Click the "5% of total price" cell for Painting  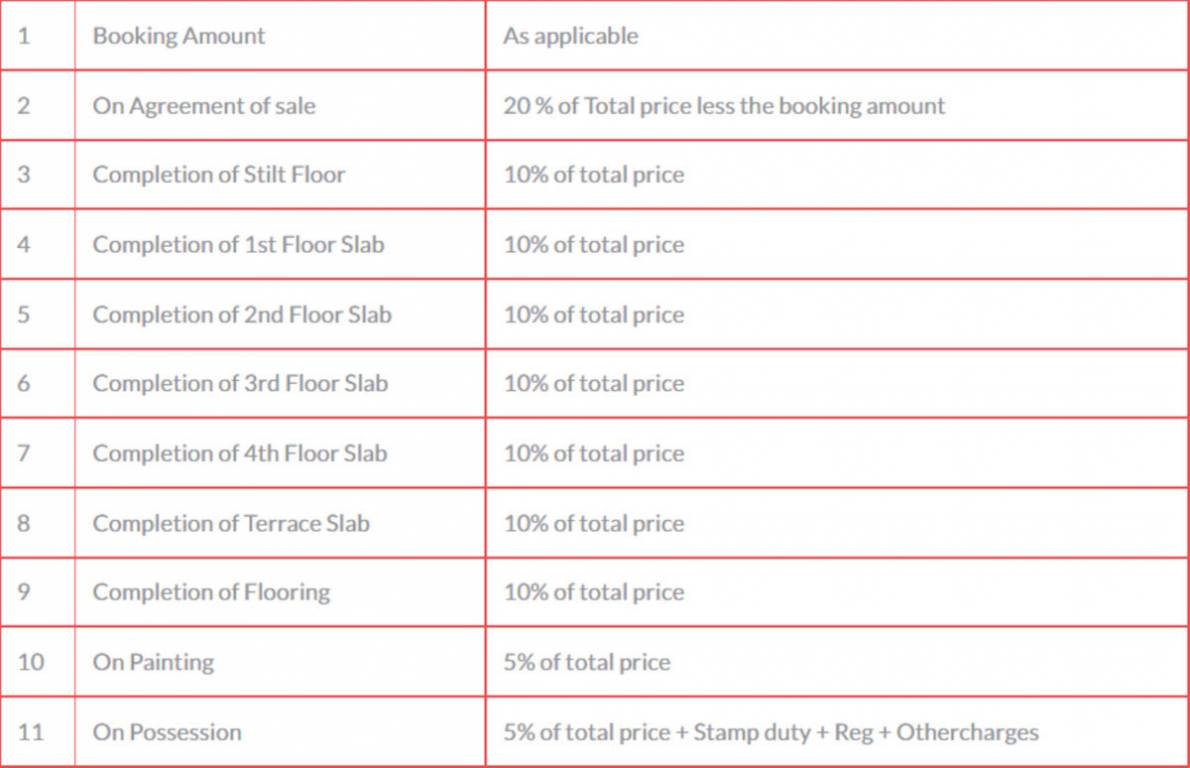(x=587, y=662)
